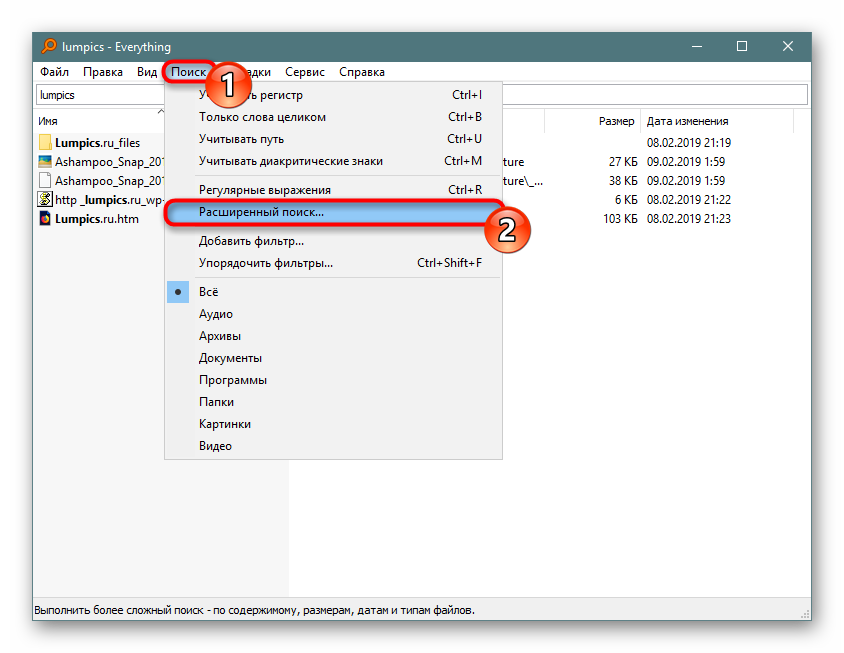Open the Файл menu
The width and height of the screenshot is (844, 653).
[x=54, y=72]
